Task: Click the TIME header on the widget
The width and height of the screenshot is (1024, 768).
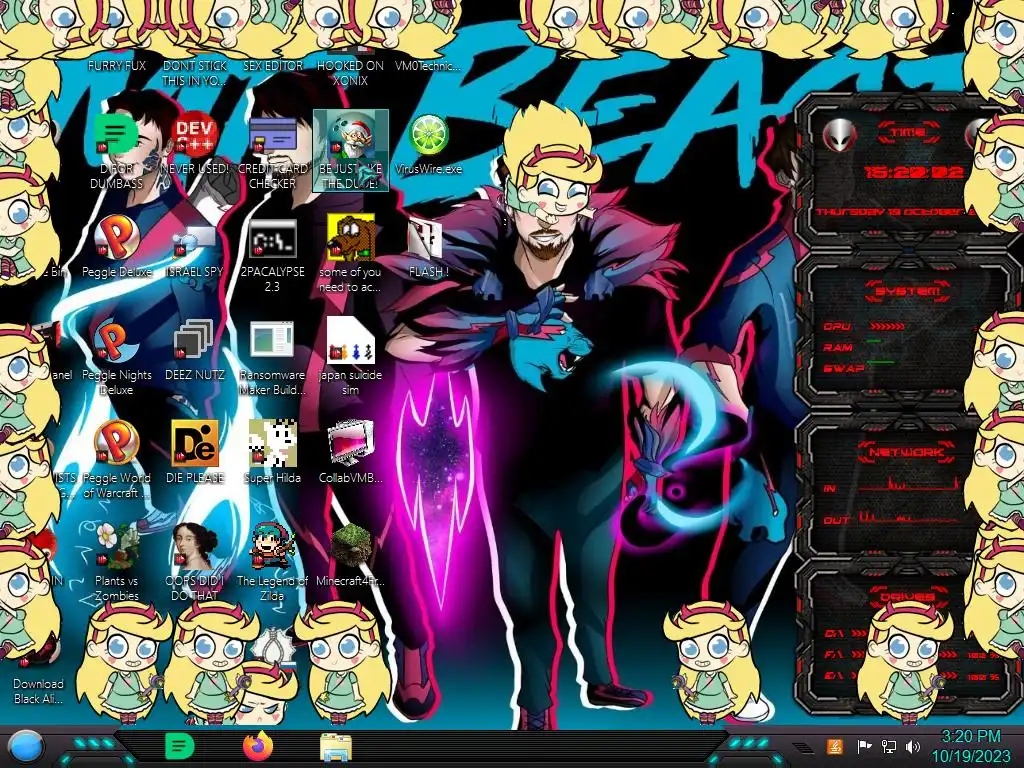Action: tap(908, 133)
